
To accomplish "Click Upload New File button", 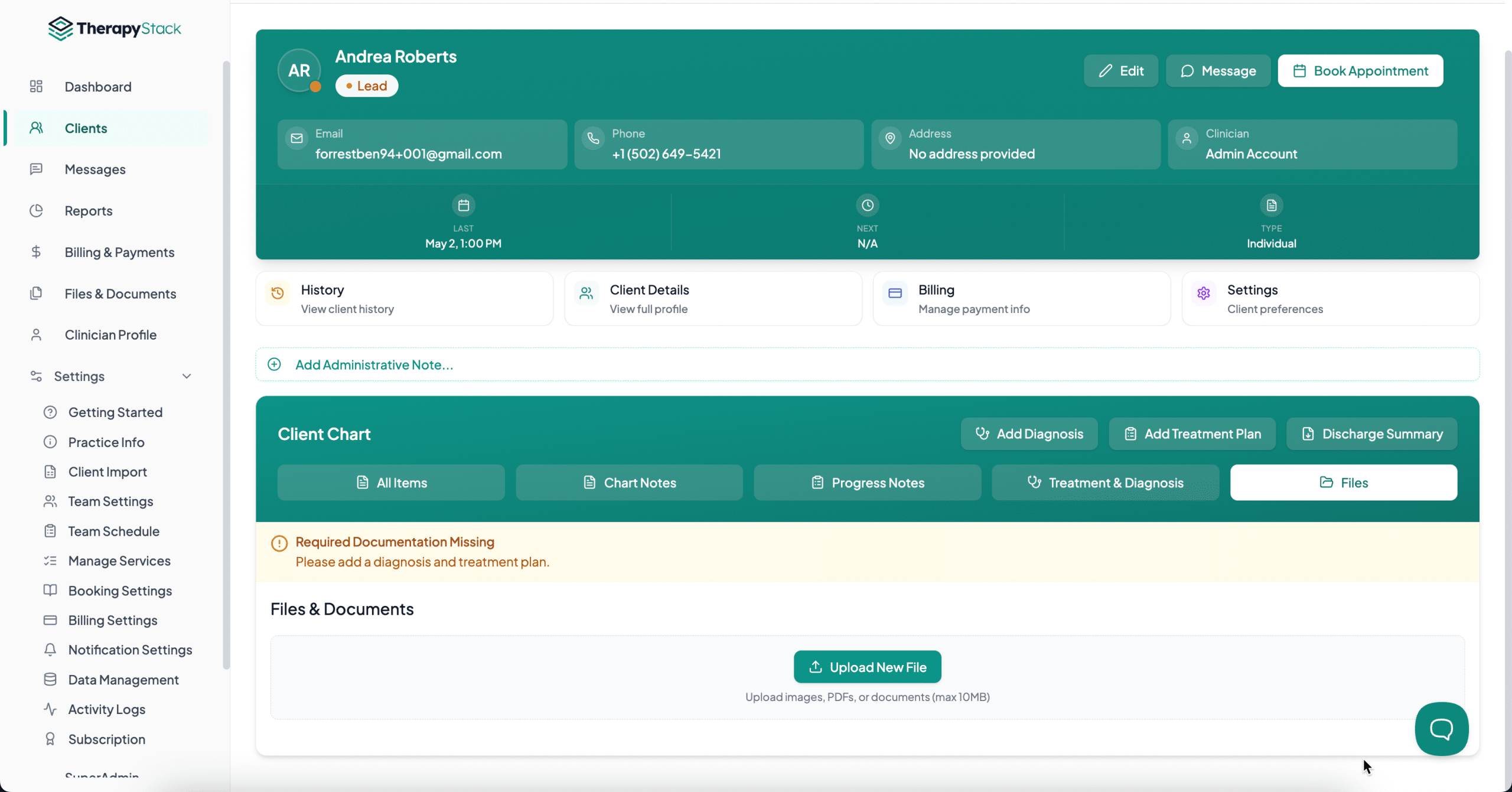I will tap(867, 667).
